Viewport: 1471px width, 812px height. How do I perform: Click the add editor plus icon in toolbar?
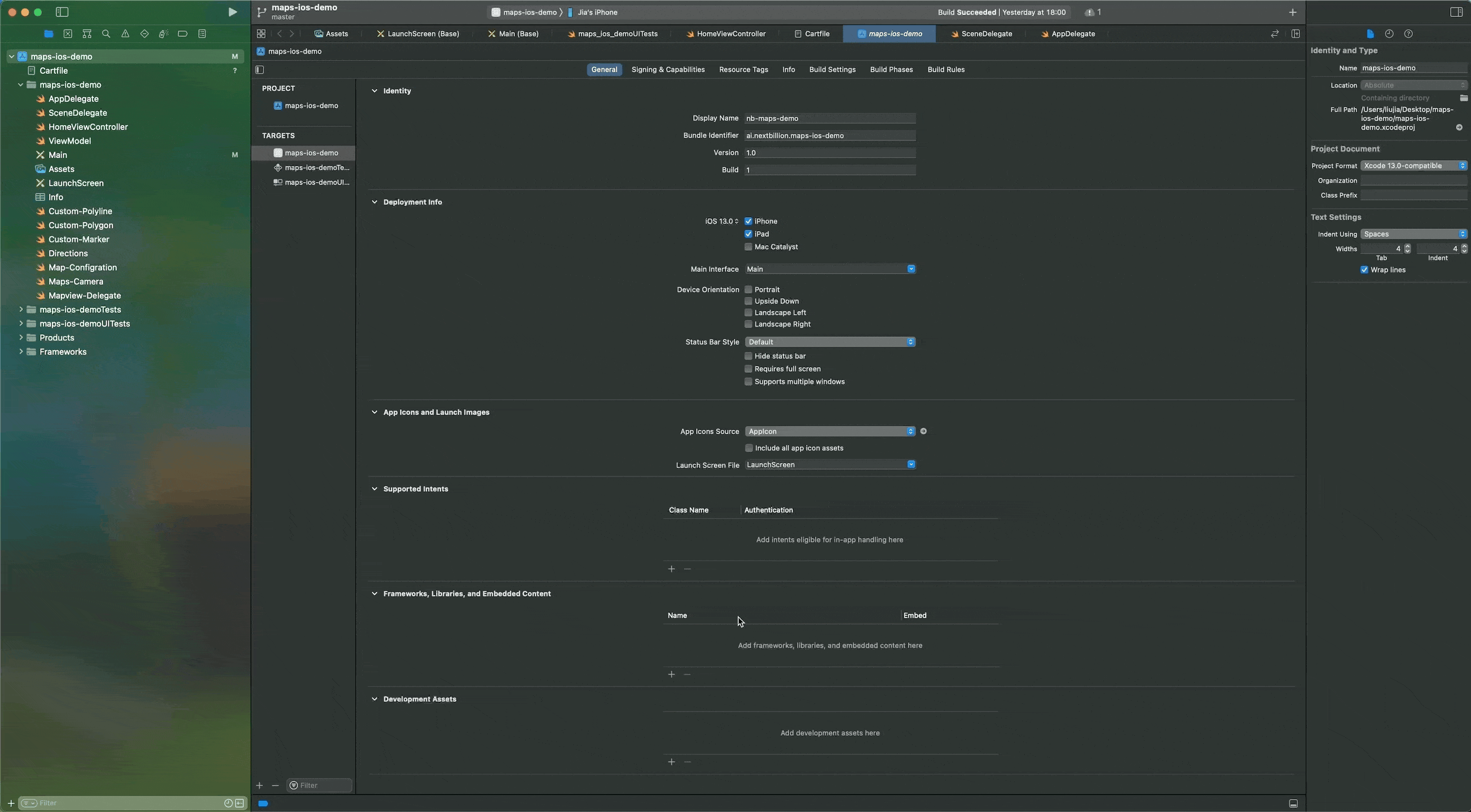1293,12
